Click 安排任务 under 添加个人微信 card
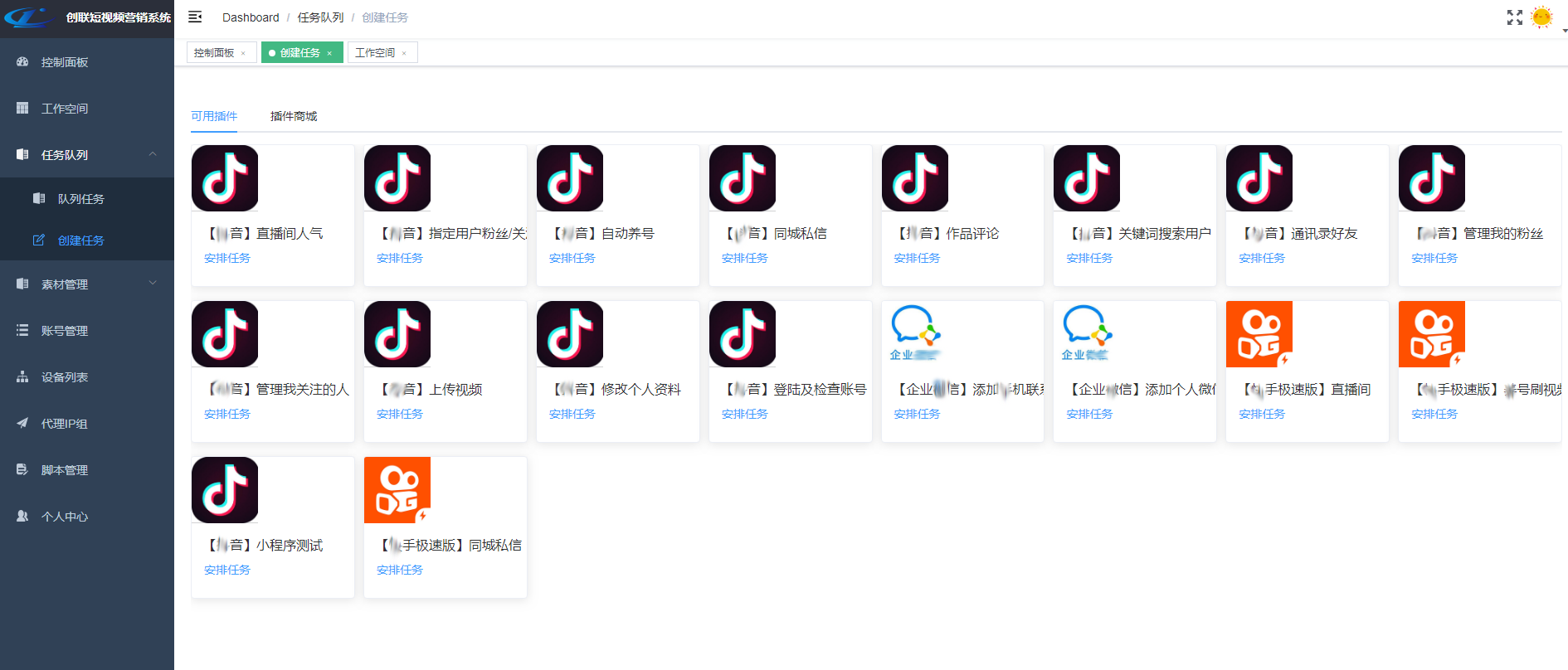Screen dimensions: 1568x670 point(1089,414)
